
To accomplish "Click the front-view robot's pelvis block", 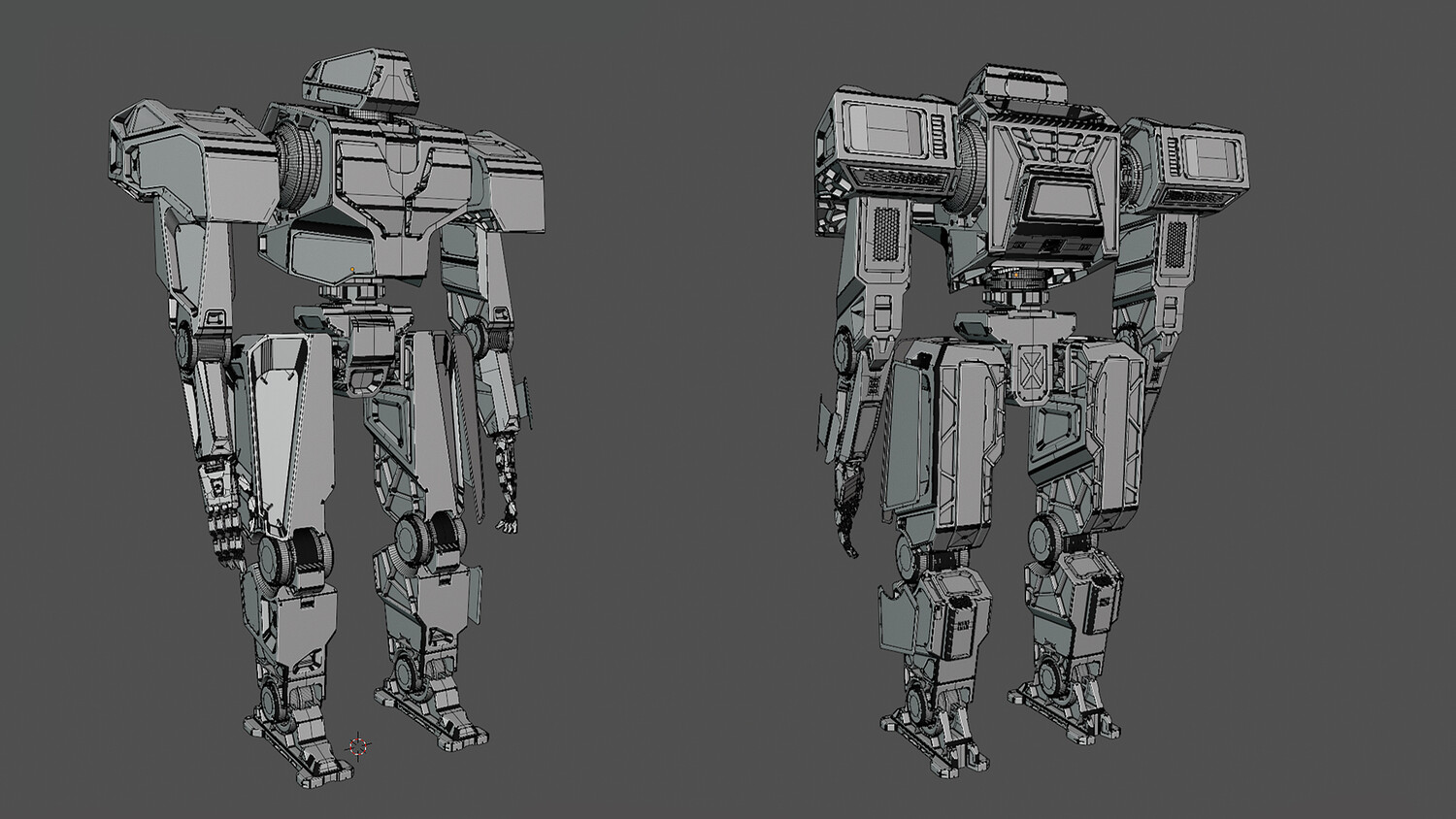I will point(369,351).
